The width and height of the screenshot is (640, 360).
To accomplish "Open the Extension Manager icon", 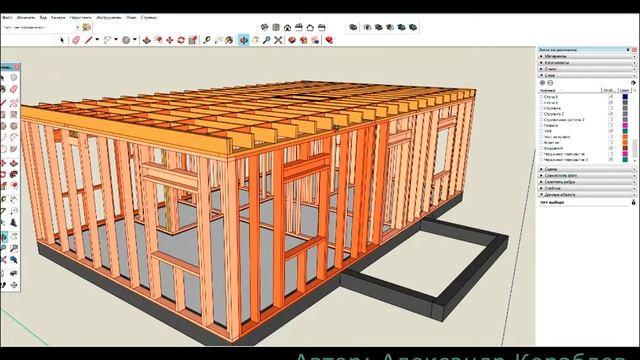I will point(329,40).
